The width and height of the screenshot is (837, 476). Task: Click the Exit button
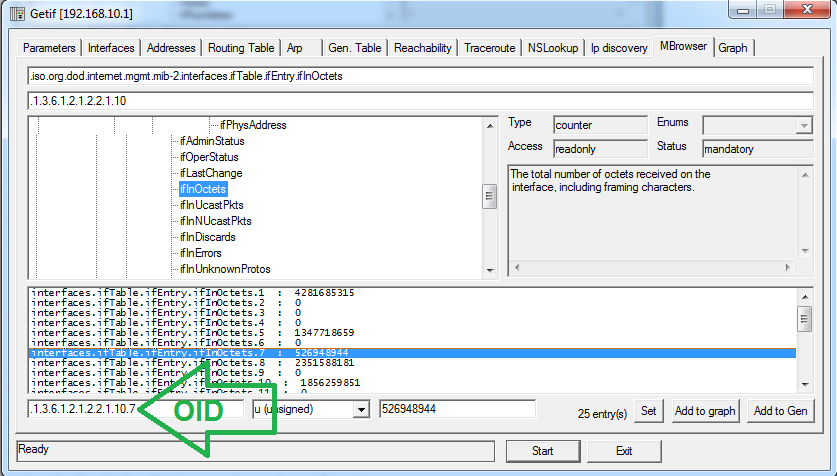(624, 451)
